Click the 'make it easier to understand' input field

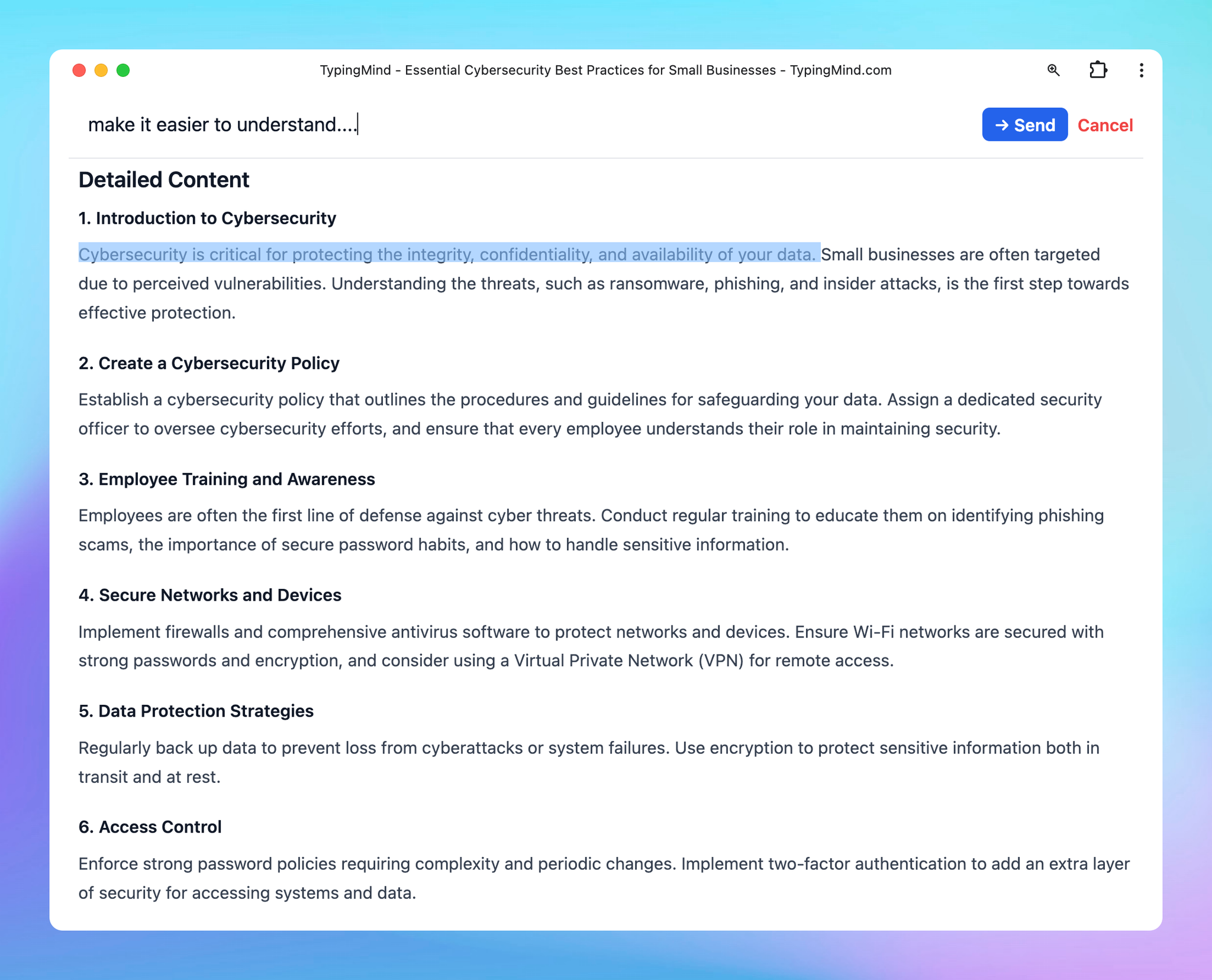[x=473, y=125]
